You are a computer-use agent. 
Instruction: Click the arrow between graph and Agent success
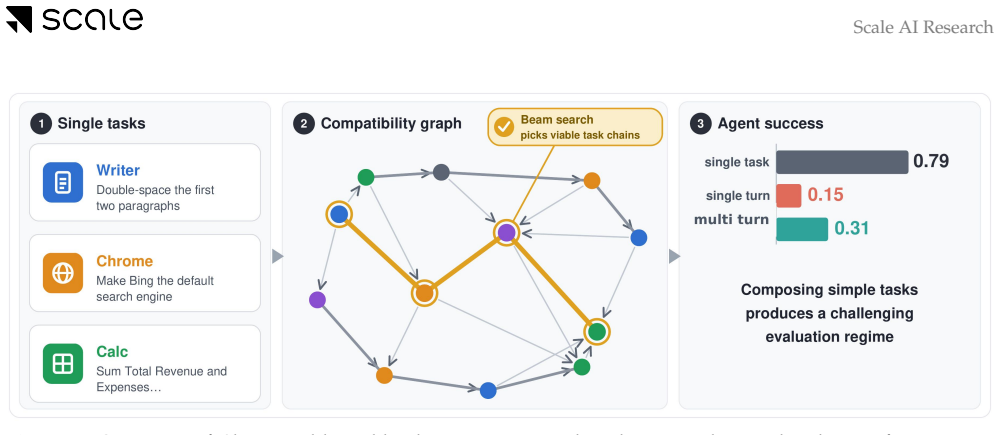674,256
